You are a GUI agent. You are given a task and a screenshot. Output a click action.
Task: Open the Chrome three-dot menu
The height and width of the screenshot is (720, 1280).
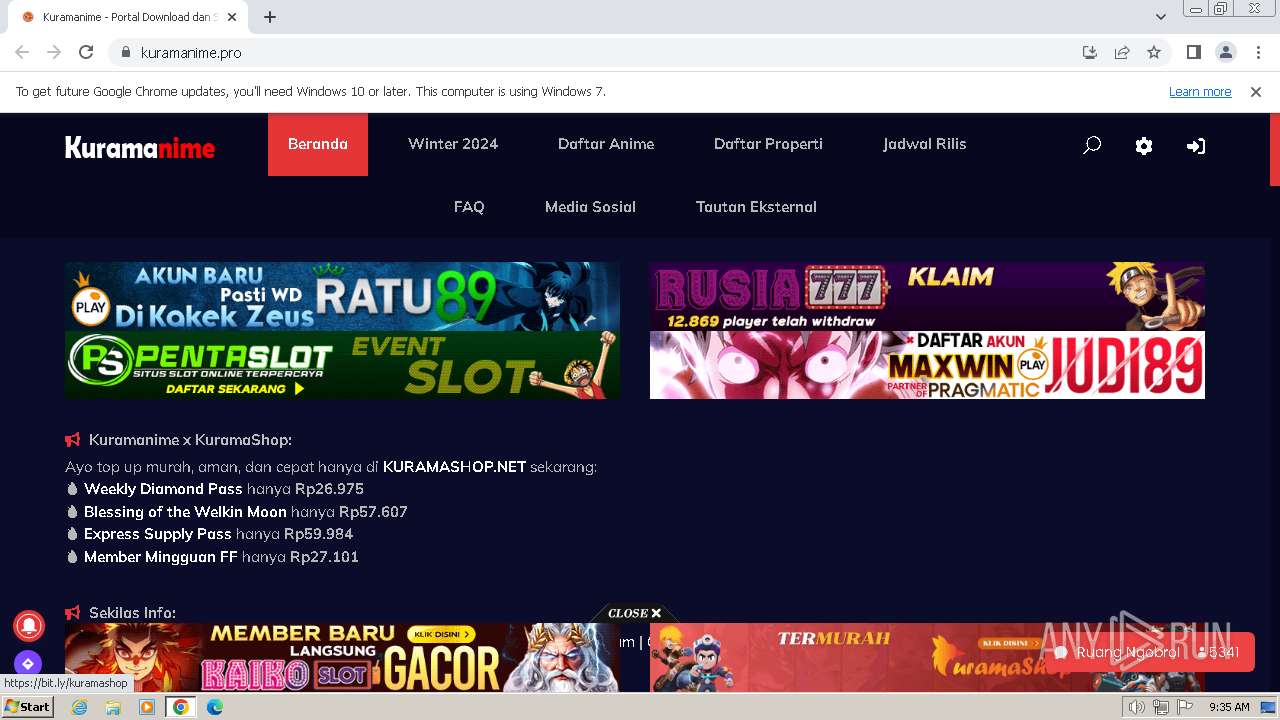[1258, 52]
